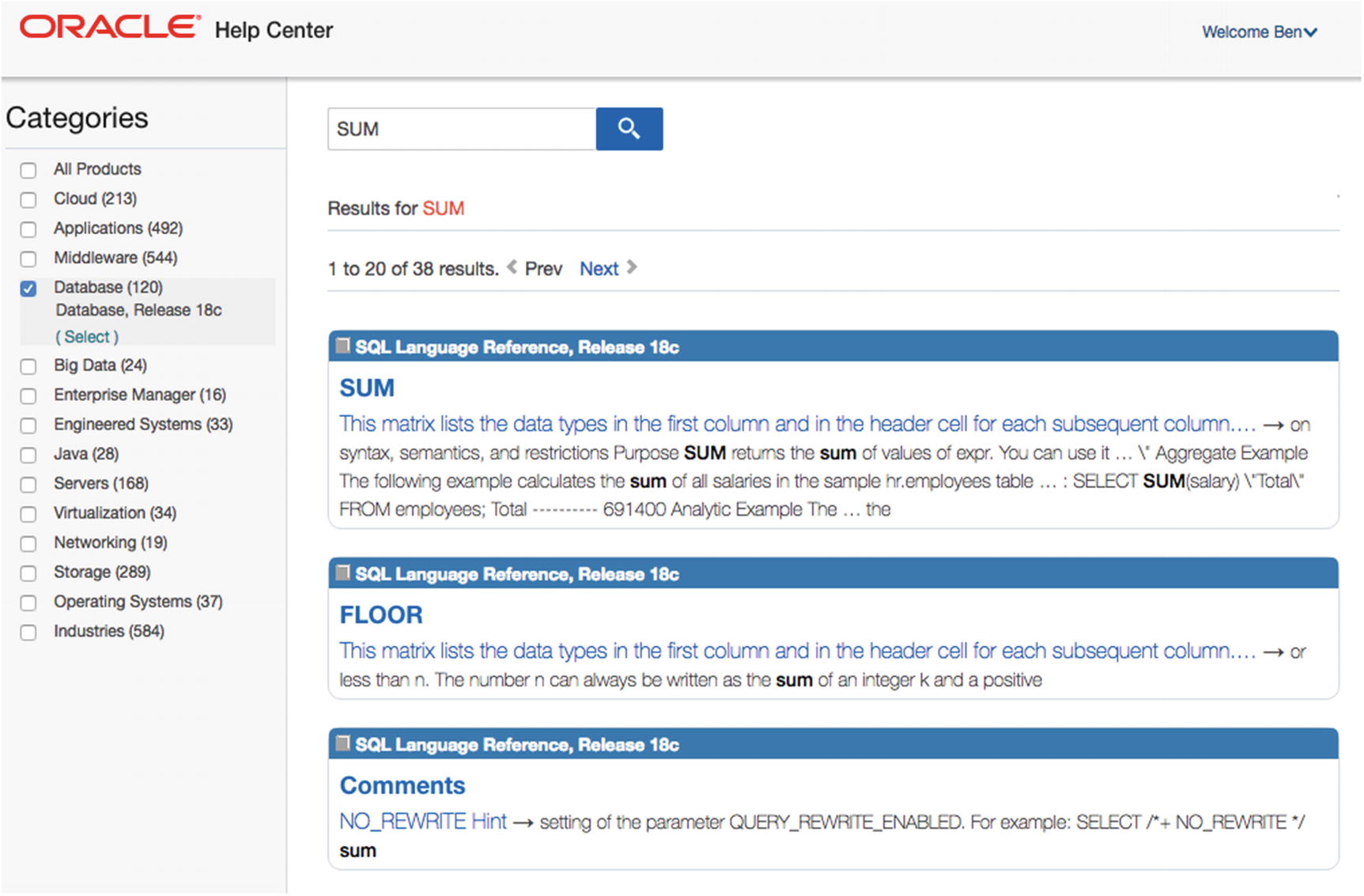Enable the Applications (492) category filter
The width and height of the screenshot is (1364, 896).
click(x=28, y=229)
